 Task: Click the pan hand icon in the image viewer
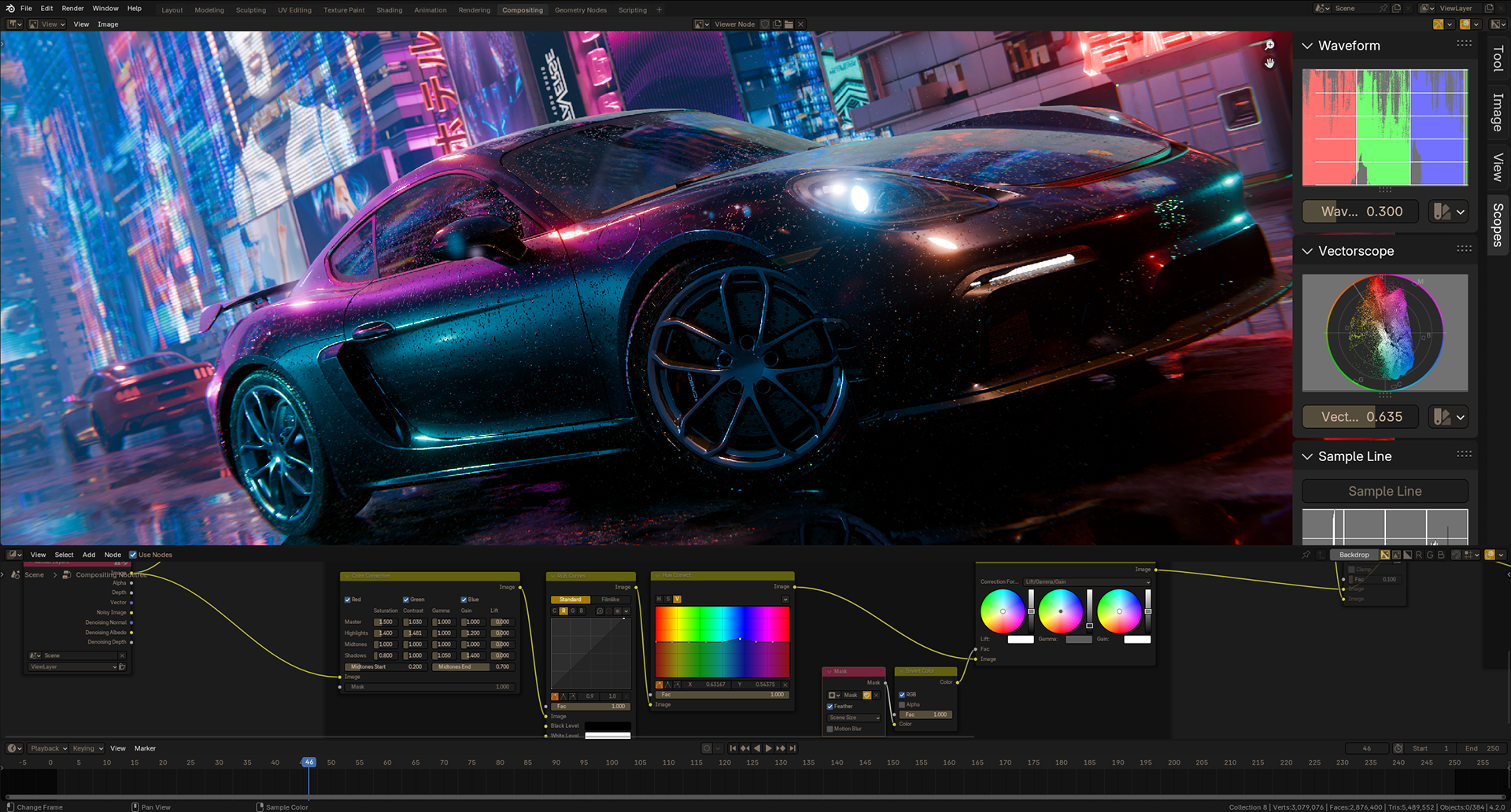(1269, 63)
